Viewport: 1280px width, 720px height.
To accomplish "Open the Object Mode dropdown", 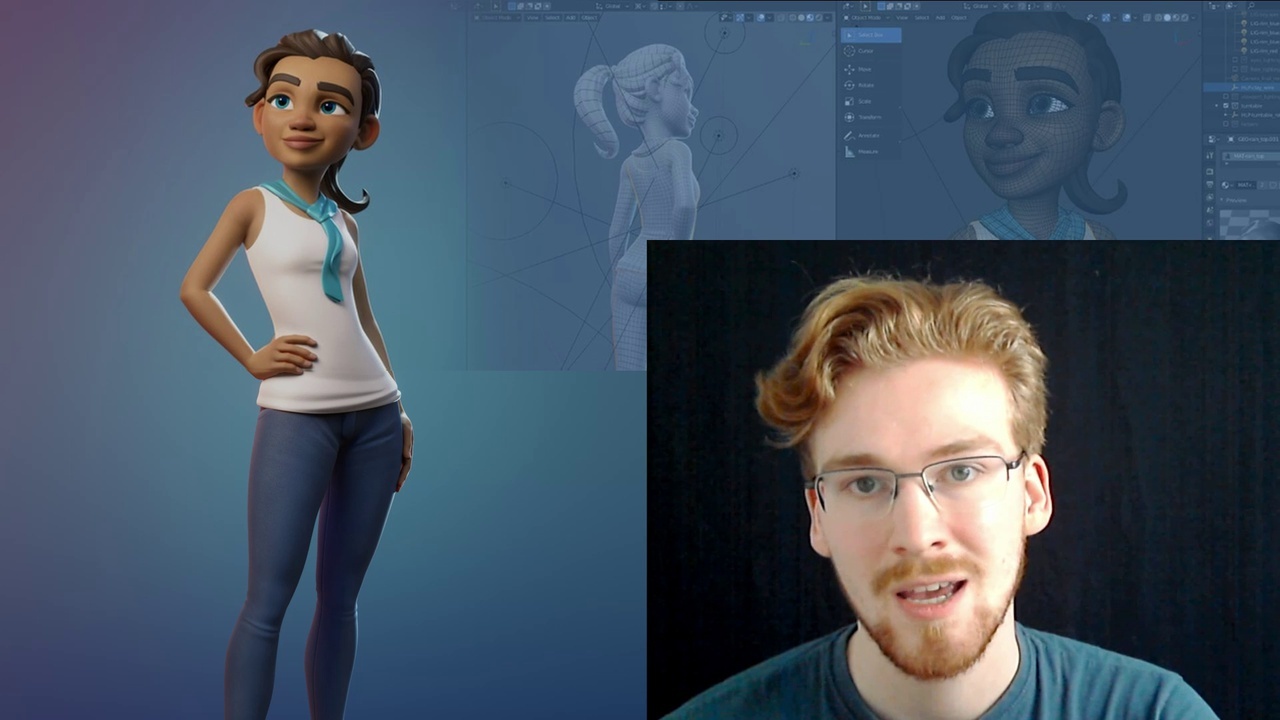I will click(868, 17).
